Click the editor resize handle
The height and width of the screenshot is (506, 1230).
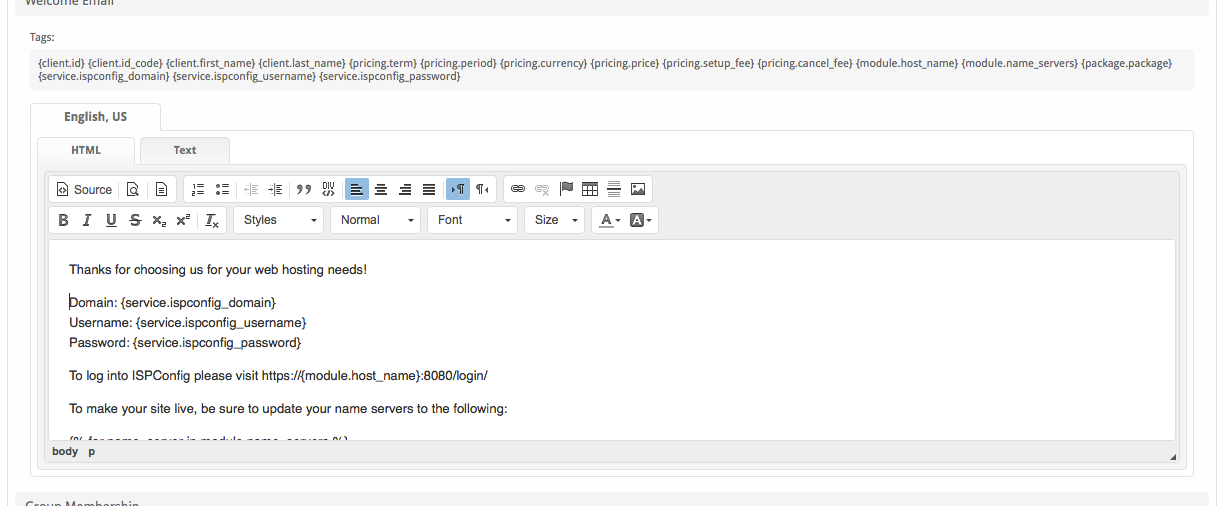(1173, 456)
